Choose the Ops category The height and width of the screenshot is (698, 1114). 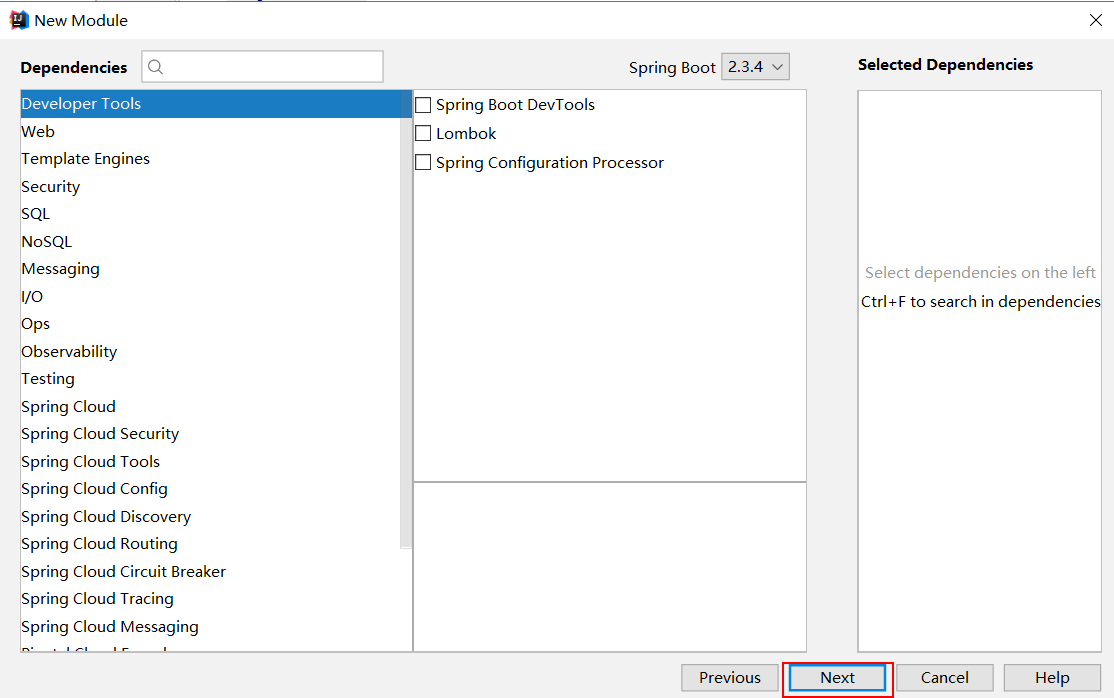(212, 324)
